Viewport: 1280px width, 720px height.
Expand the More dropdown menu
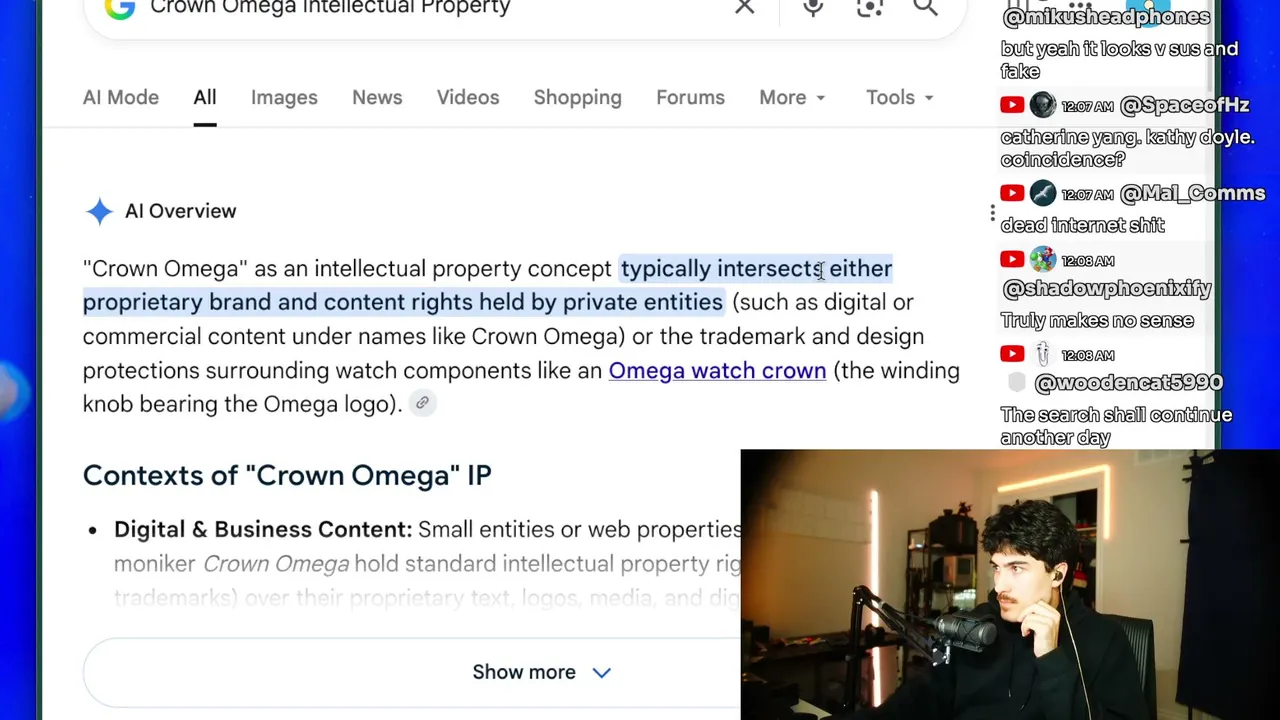tap(792, 97)
